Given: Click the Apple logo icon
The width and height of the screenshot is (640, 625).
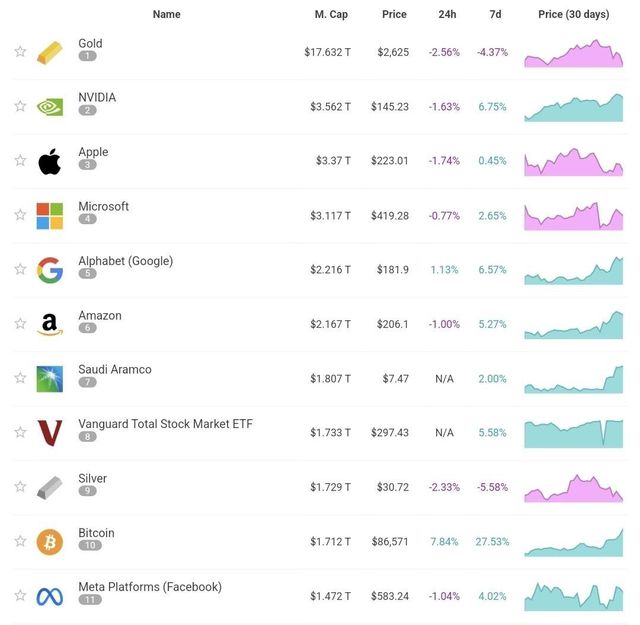Looking at the screenshot, I should [x=49, y=161].
